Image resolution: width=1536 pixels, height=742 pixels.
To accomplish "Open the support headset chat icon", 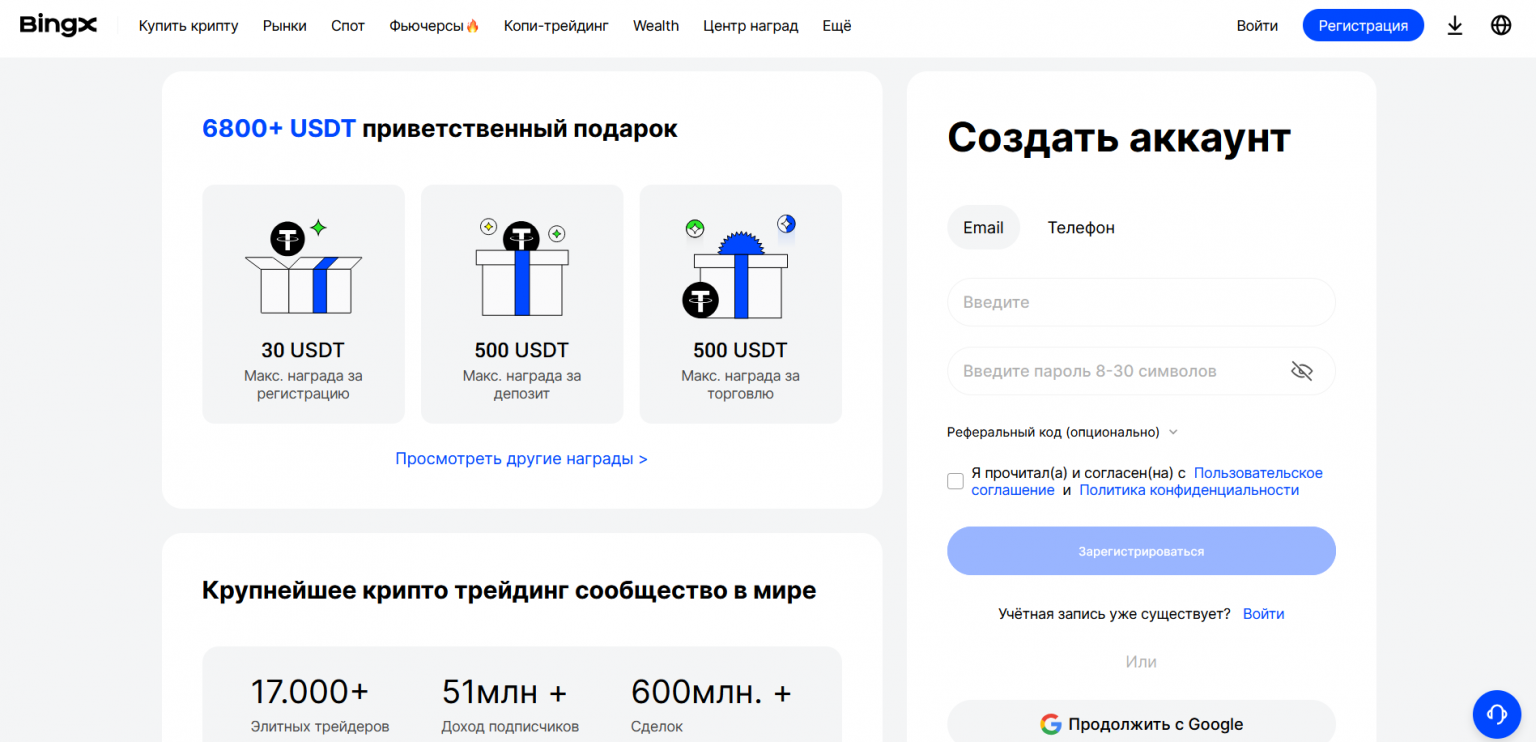I will coord(1497,713).
